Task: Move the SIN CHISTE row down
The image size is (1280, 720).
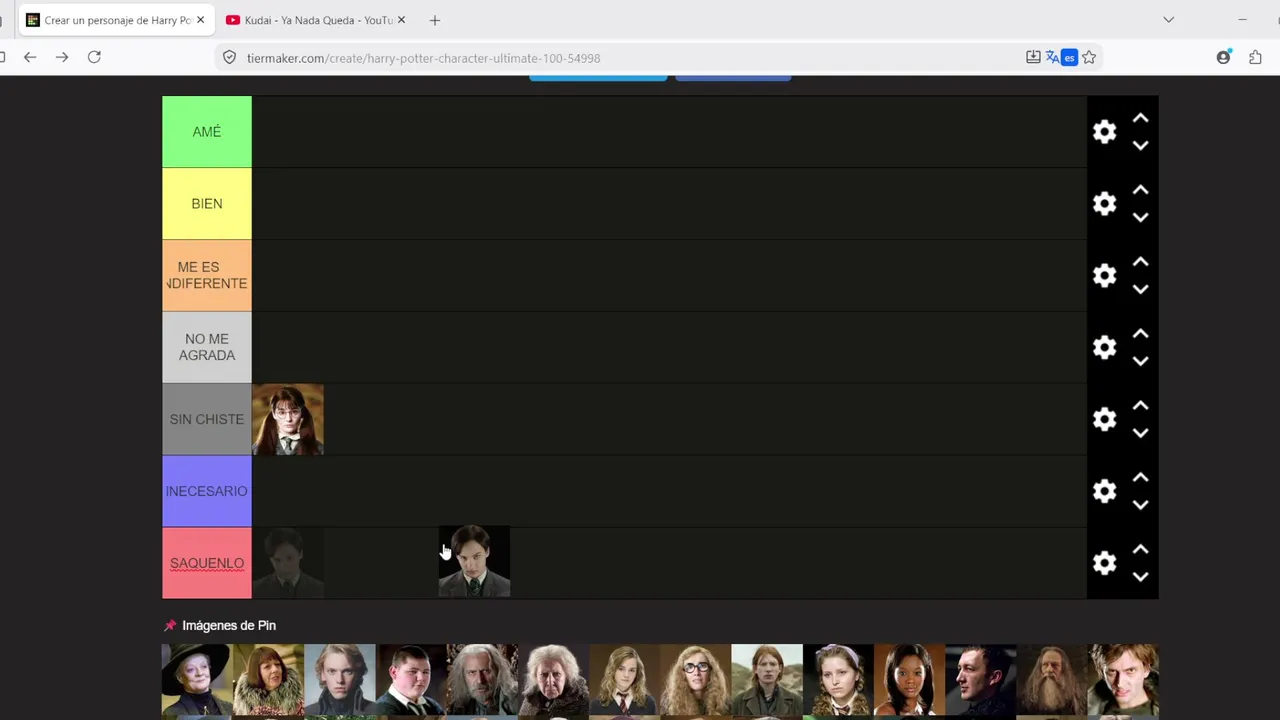Action: point(1140,434)
